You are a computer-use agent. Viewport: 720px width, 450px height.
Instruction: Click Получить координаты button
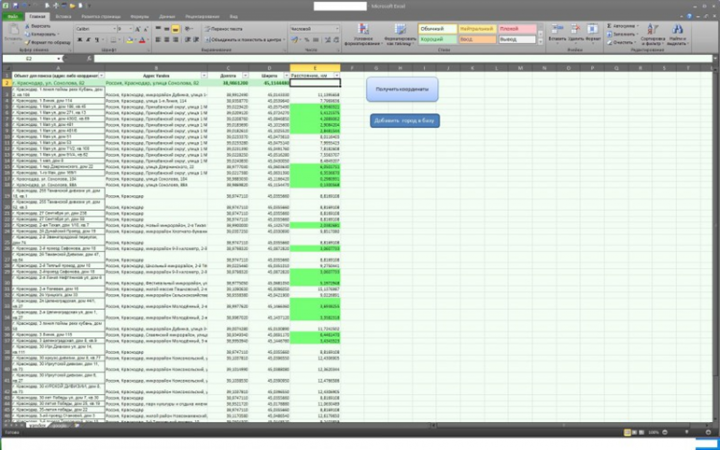click(x=402, y=89)
